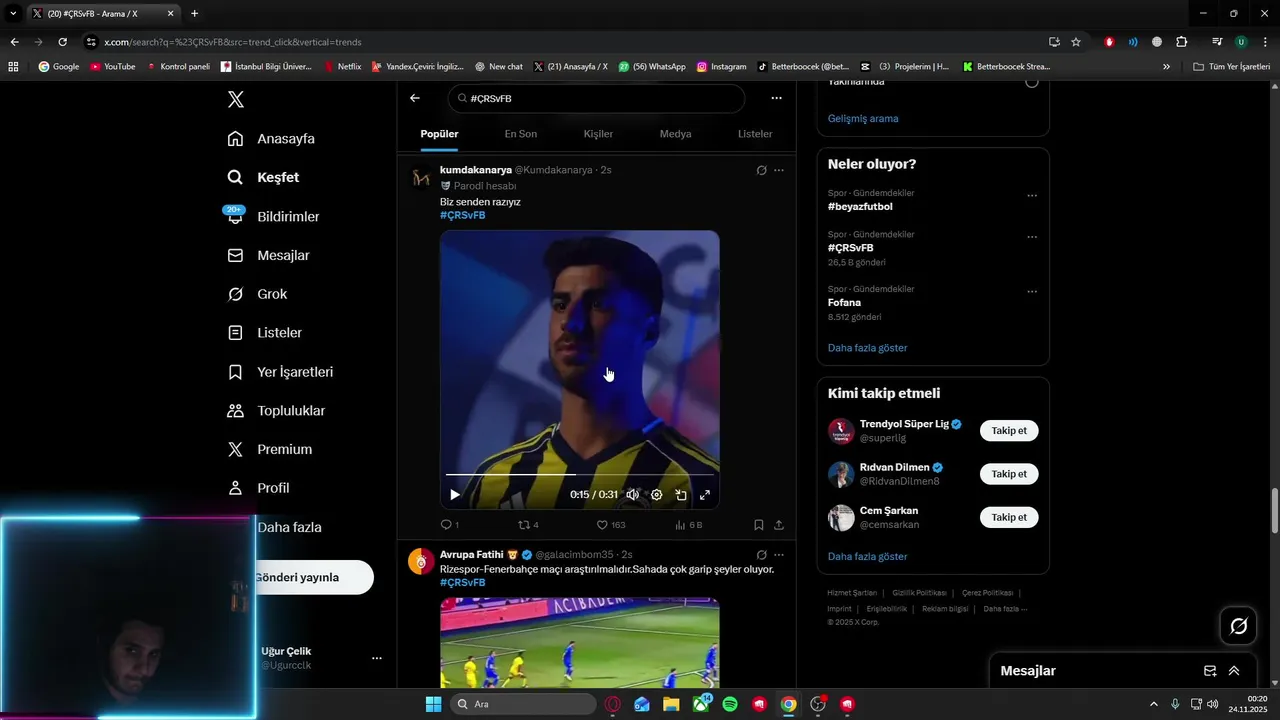Select the Popüler tab
The width and height of the screenshot is (1280, 720).
(x=440, y=134)
